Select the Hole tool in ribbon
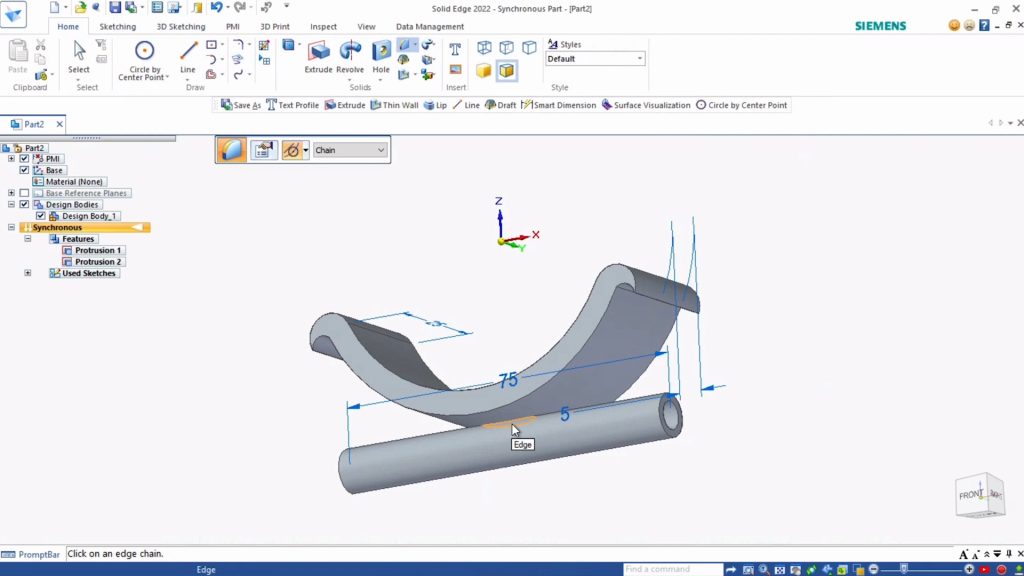The height and width of the screenshot is (576, 1024). pyautogui.click(x=381, y=58)
